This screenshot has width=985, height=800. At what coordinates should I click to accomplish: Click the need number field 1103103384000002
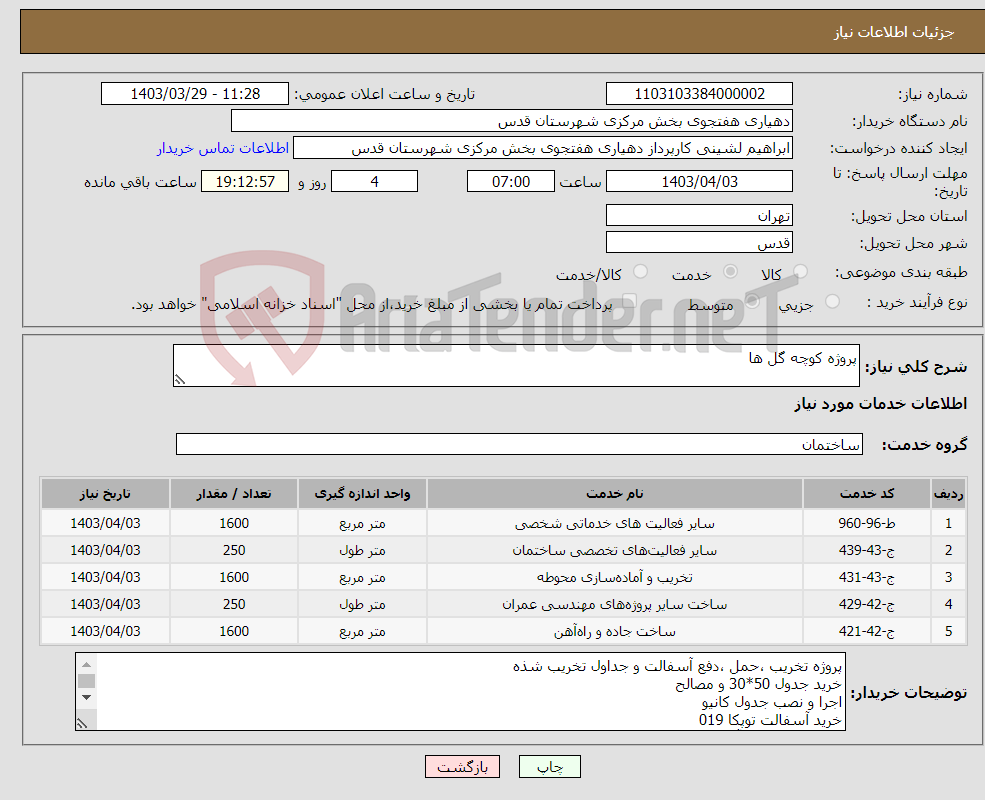point(699,94)
